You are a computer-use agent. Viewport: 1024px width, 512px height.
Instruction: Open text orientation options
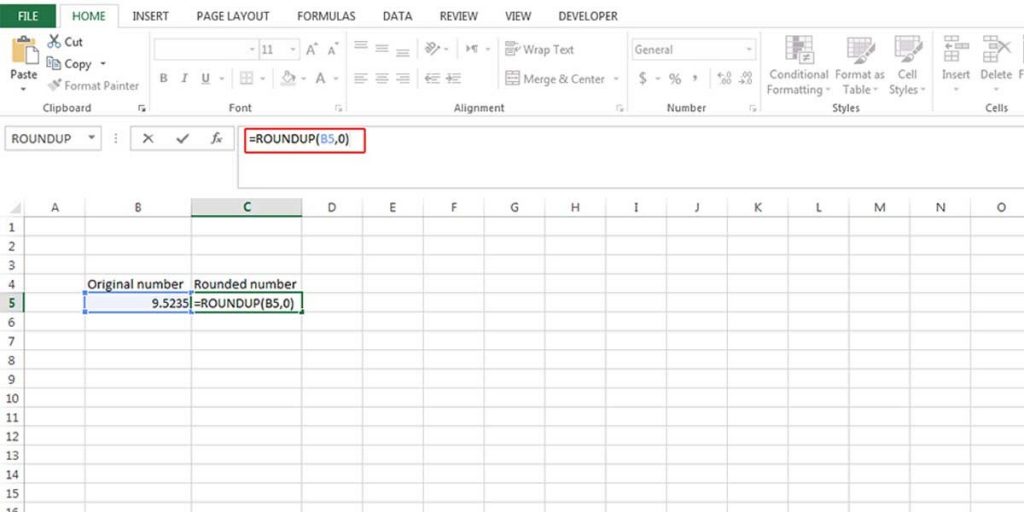point(432,49)
